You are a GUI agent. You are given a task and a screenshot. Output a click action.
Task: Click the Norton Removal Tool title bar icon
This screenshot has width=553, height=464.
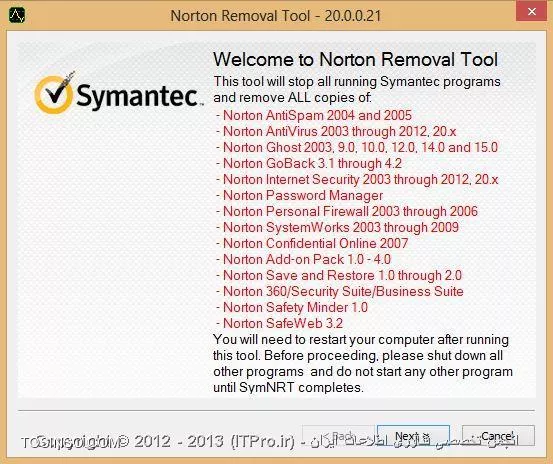[17, 16]
